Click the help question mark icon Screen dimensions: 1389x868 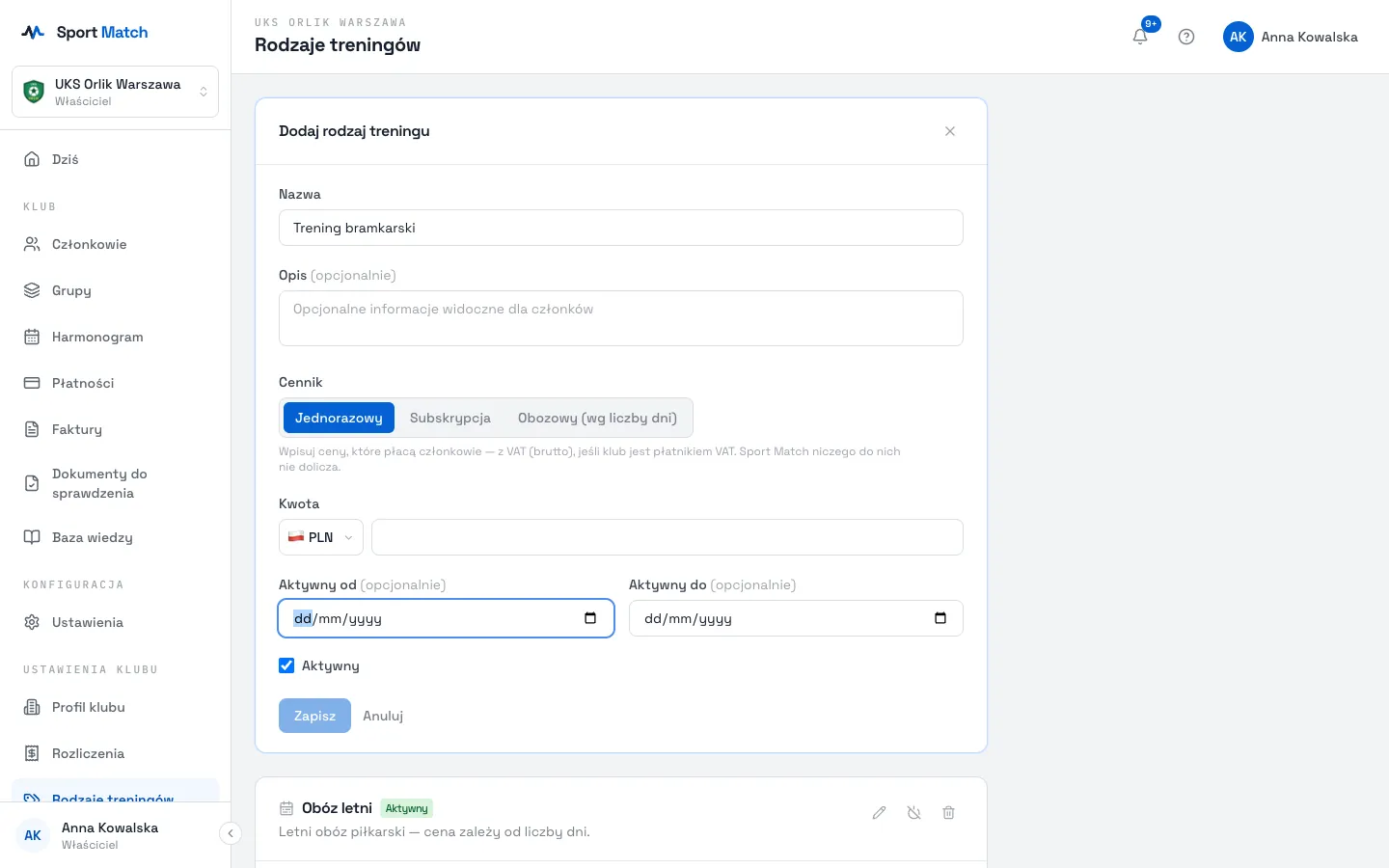pos(1186,37)
